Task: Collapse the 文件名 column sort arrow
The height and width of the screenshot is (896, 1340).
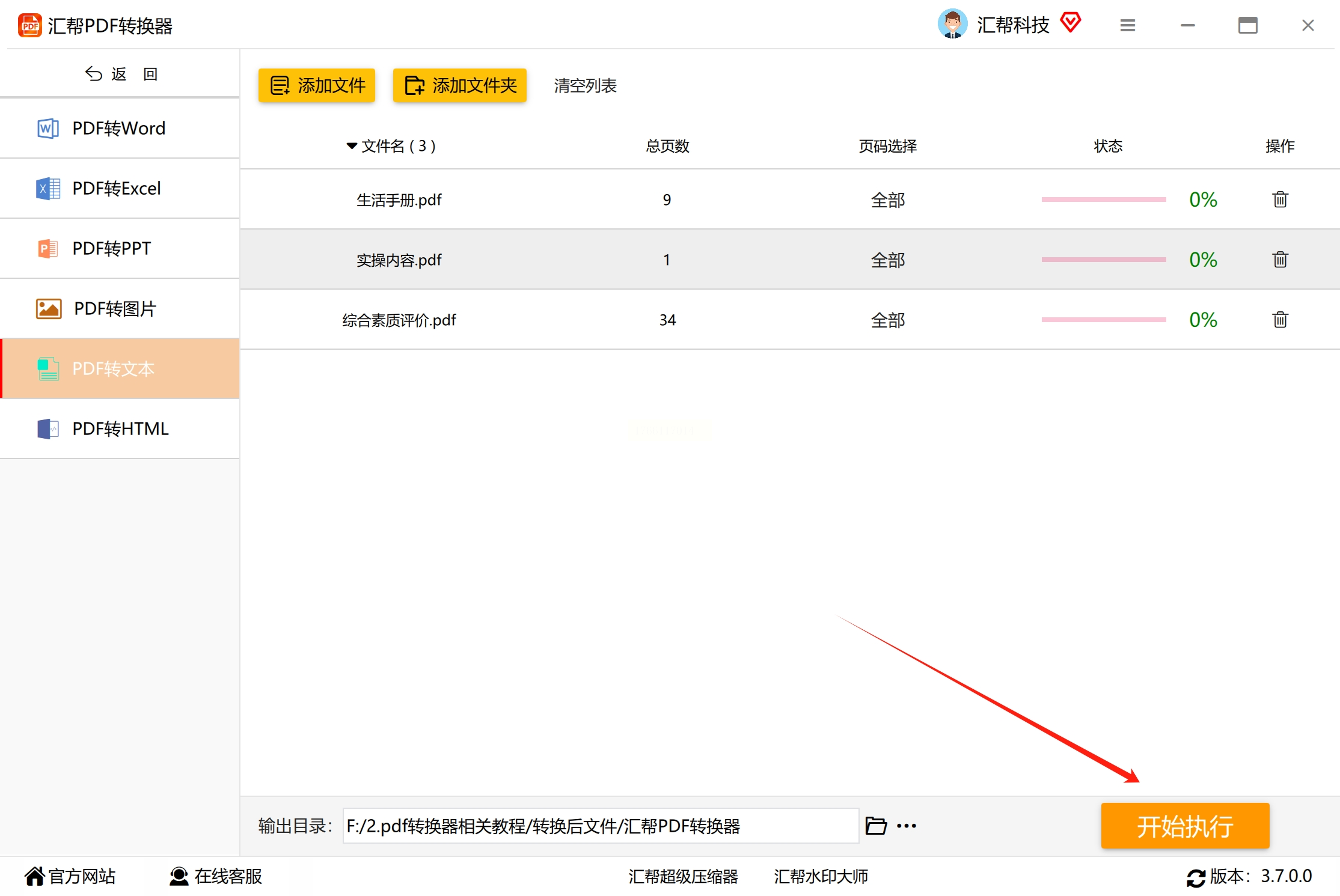Action: tap(352, 146)
